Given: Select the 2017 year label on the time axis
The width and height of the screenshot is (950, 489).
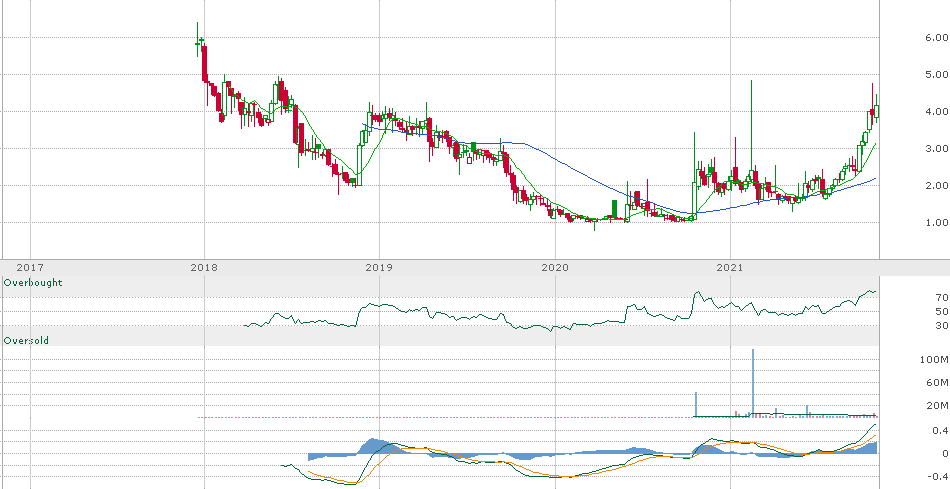Looking at the screenshot, I should (30, 267).
